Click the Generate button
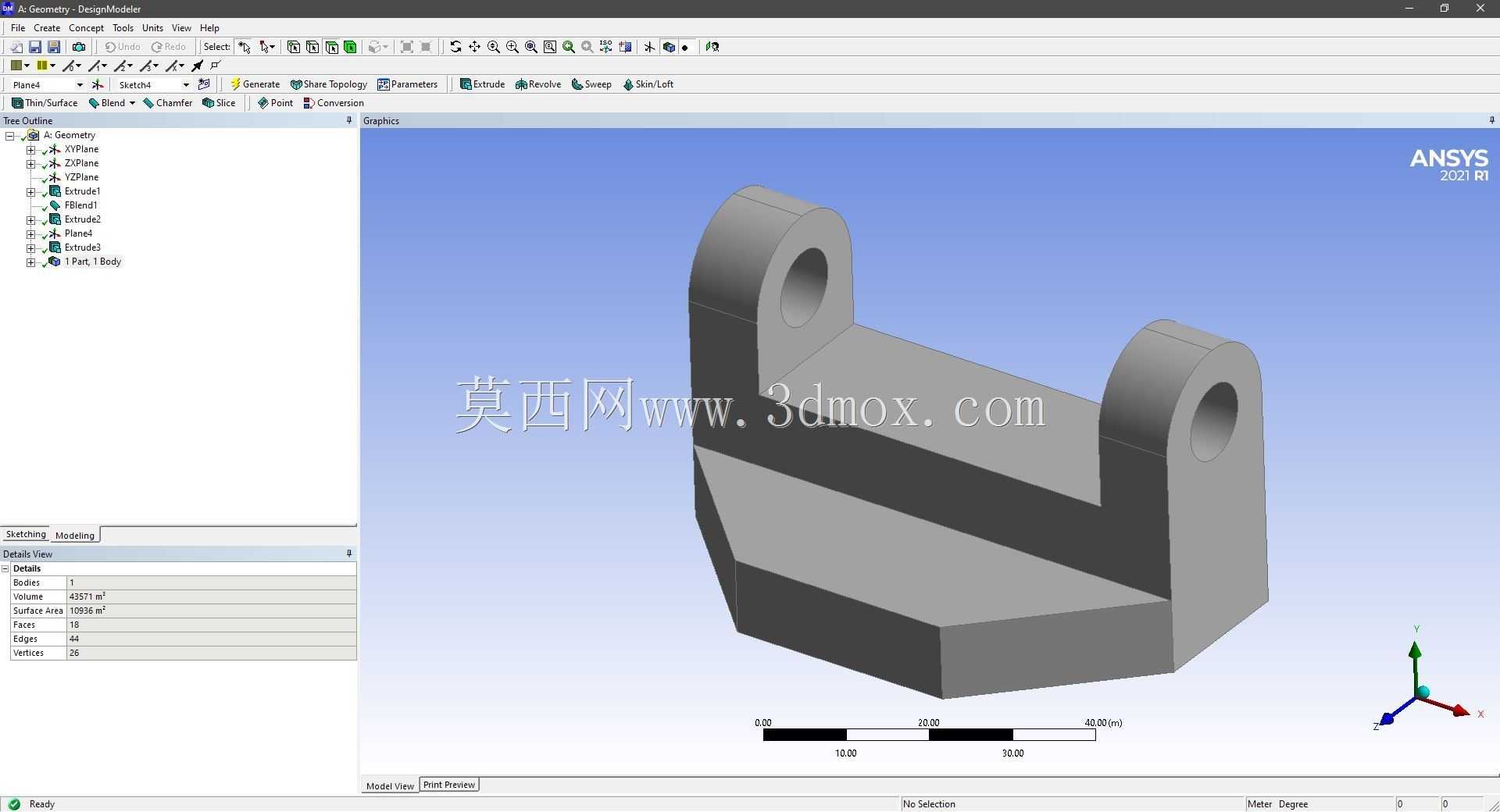The height and width of the screenshot is (812, 1500). [x=255, y=84]
